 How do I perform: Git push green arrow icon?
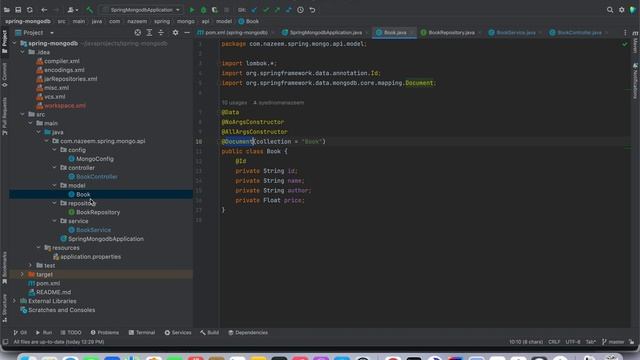[x=277, y=10]
